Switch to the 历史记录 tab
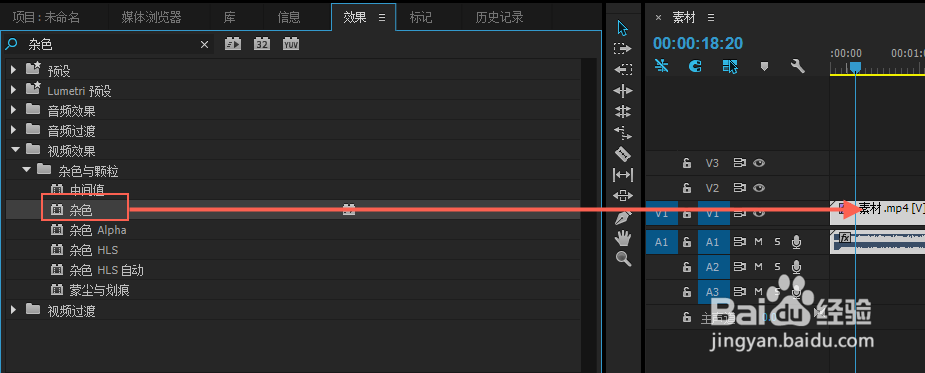The width and height of the screenshot is (925, 373). coord(500,18)
